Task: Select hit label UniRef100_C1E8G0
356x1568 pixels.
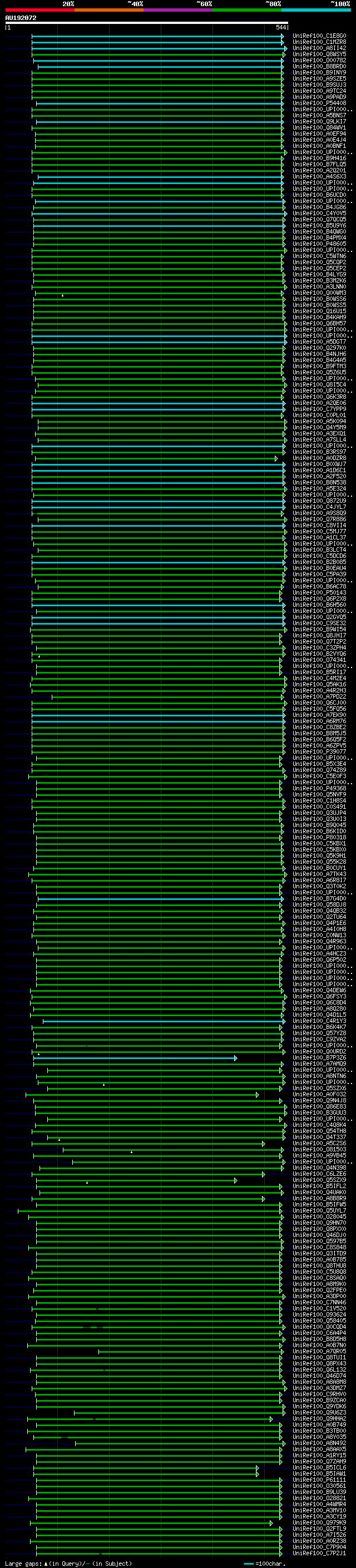Action: tap(319, 36)
